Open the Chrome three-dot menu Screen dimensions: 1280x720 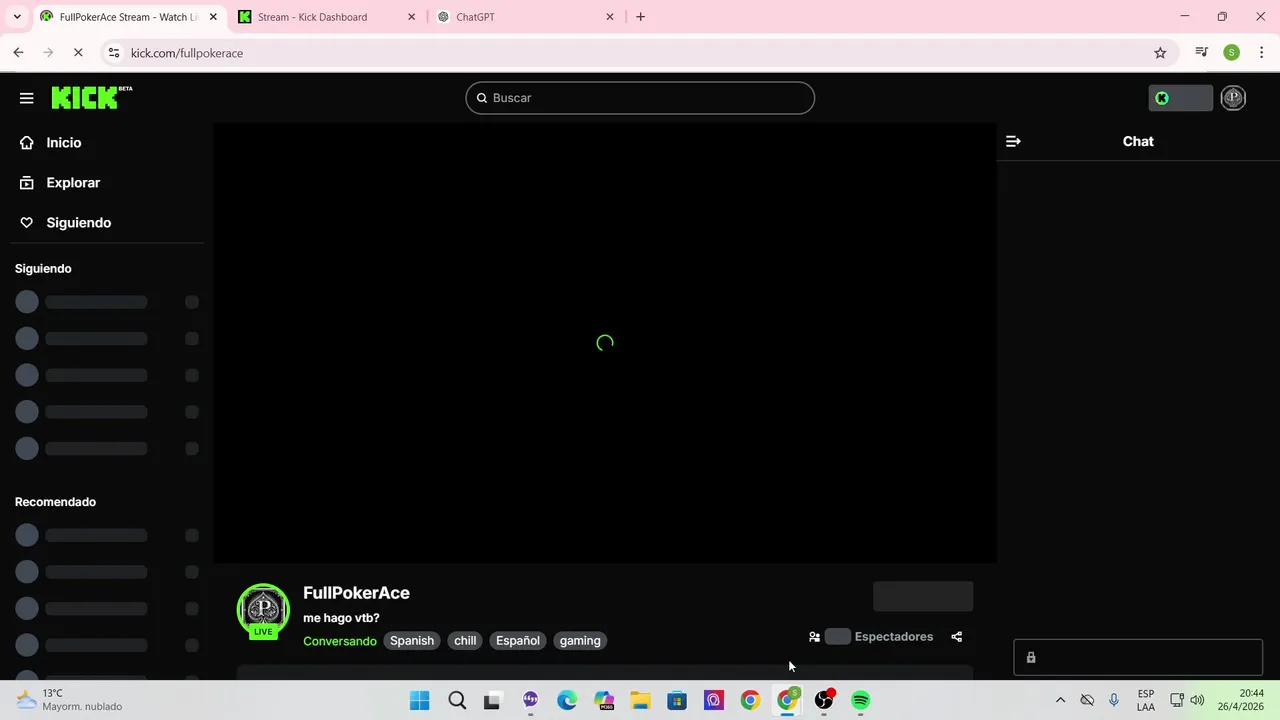1262,53
